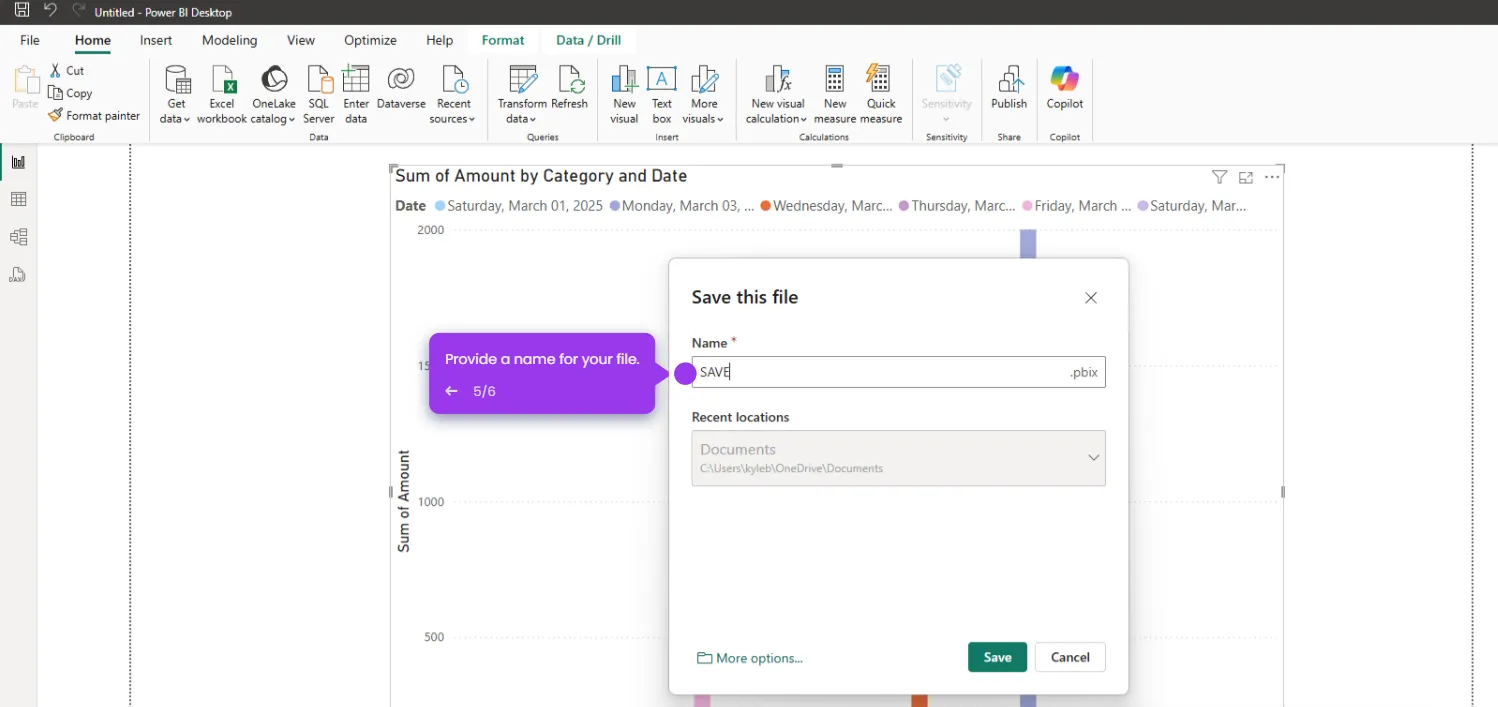The image size is (1498, 707).
Task: Click the More options... link
Action: (750, 658)
